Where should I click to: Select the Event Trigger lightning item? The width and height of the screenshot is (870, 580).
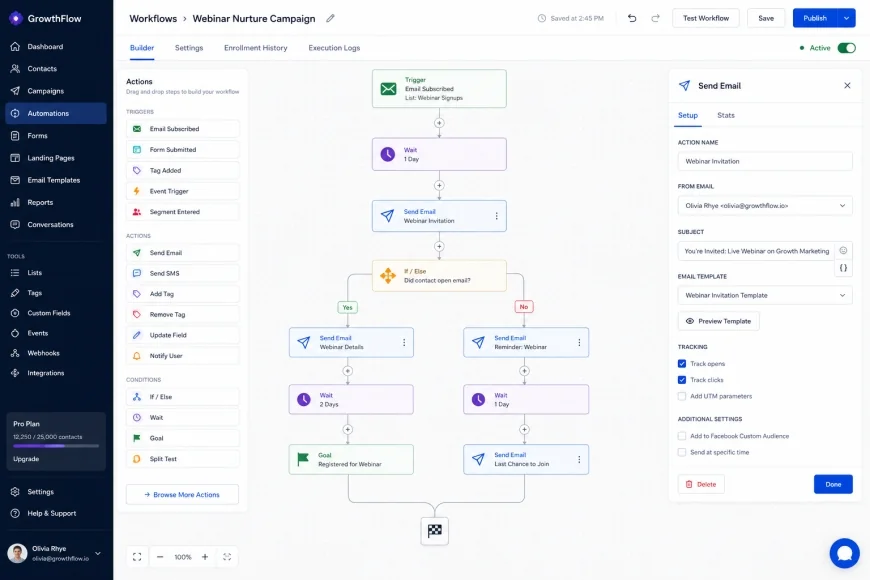click(183, 191)
